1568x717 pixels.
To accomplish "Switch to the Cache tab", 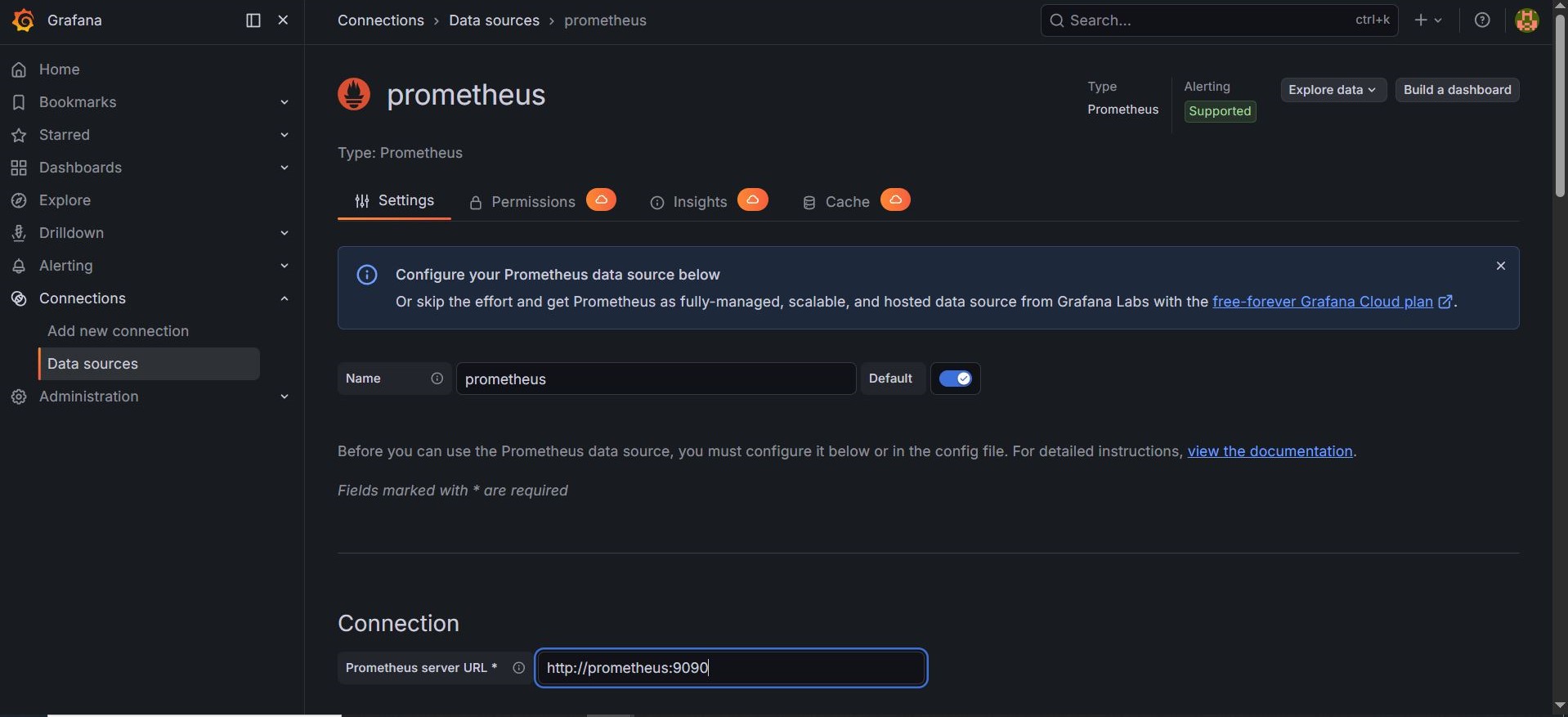I will point(836,202).
